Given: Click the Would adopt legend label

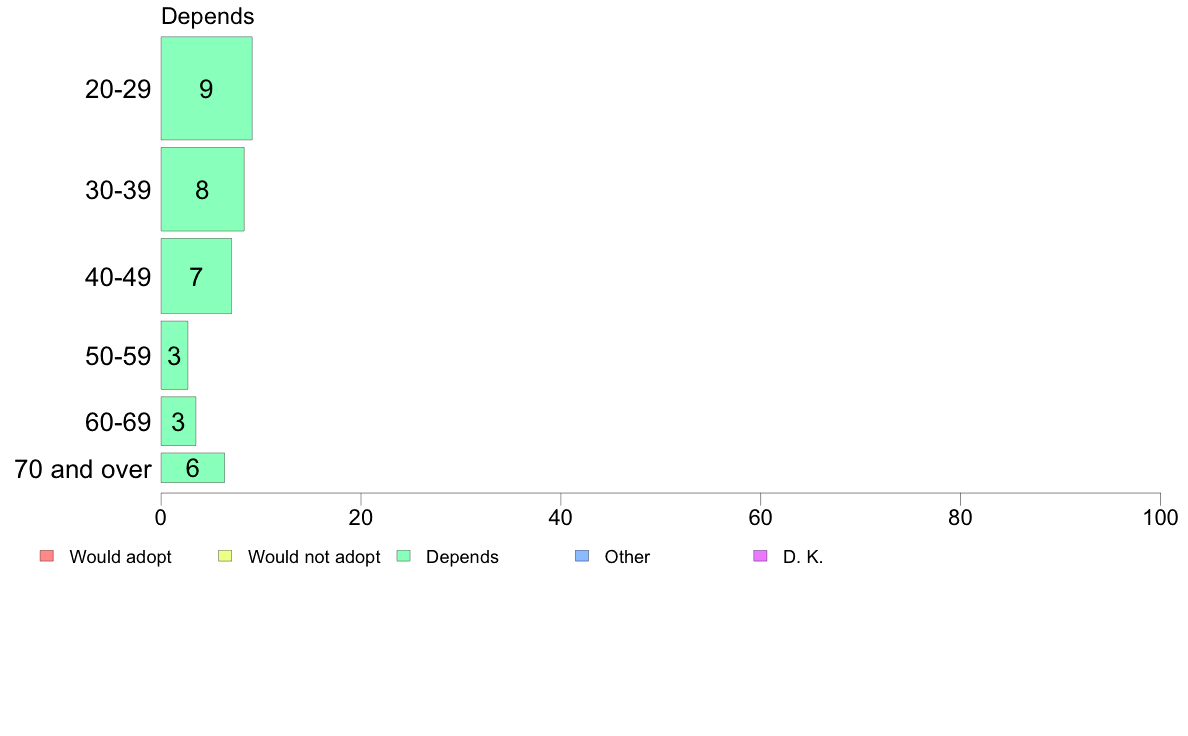Looking at the screenshot, I should 120,557.
